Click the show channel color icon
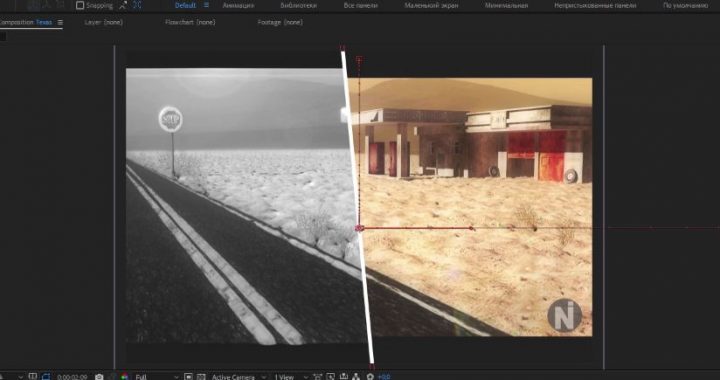Viewport: 720px width, 380px height. click(x=124, y=377)
